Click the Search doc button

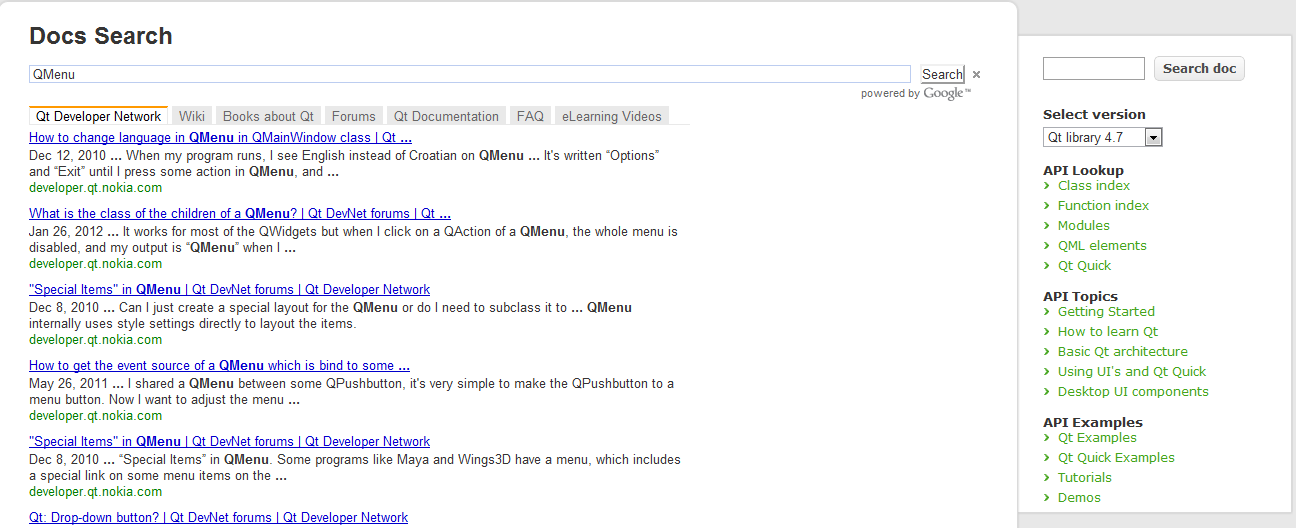click(x=1199, y=69)
